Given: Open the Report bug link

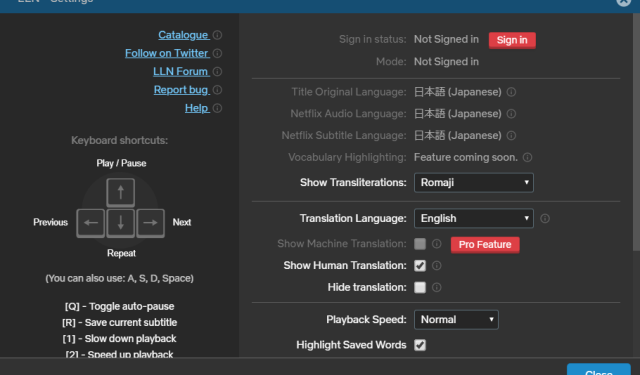Looking at the screenshot, I should (181, 90).
